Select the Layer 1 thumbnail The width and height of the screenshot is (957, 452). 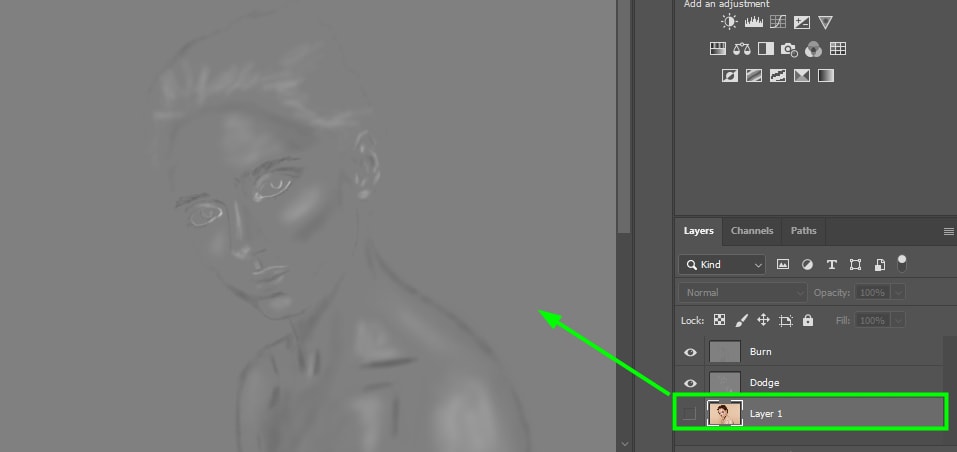coord(725,414)
